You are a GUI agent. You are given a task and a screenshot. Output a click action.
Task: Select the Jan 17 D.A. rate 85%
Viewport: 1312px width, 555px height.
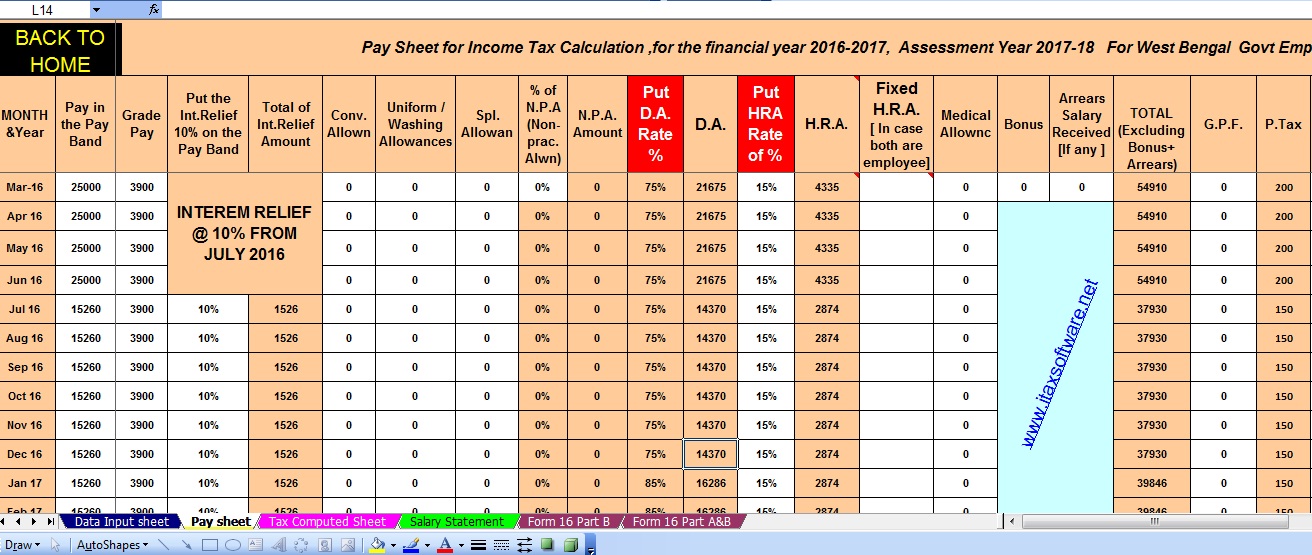tap(655, 483)
